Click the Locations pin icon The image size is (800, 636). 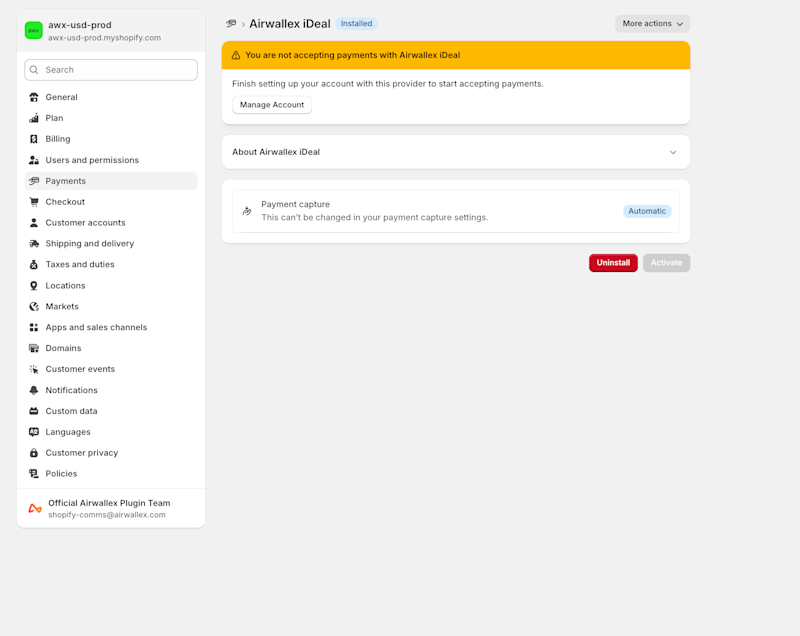pos(33,285)
